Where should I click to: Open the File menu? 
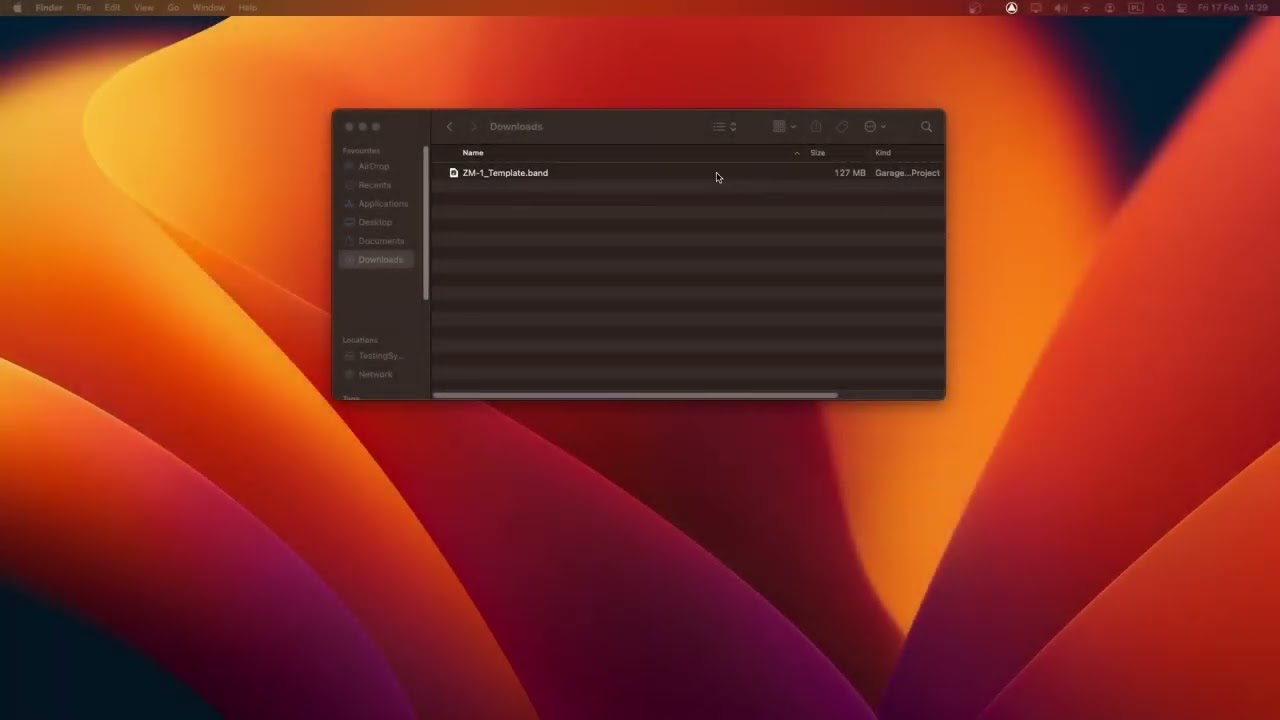84,8
